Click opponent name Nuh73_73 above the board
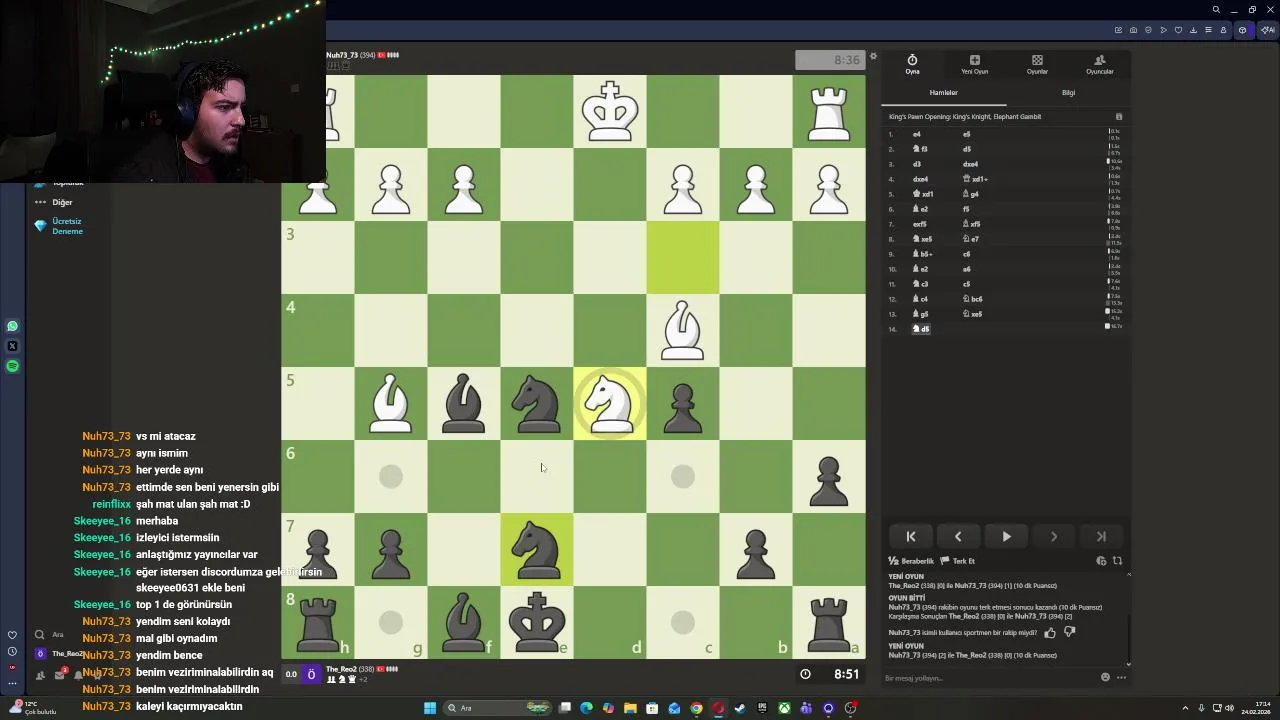The image size is (1280, 720). pos(342,55)
